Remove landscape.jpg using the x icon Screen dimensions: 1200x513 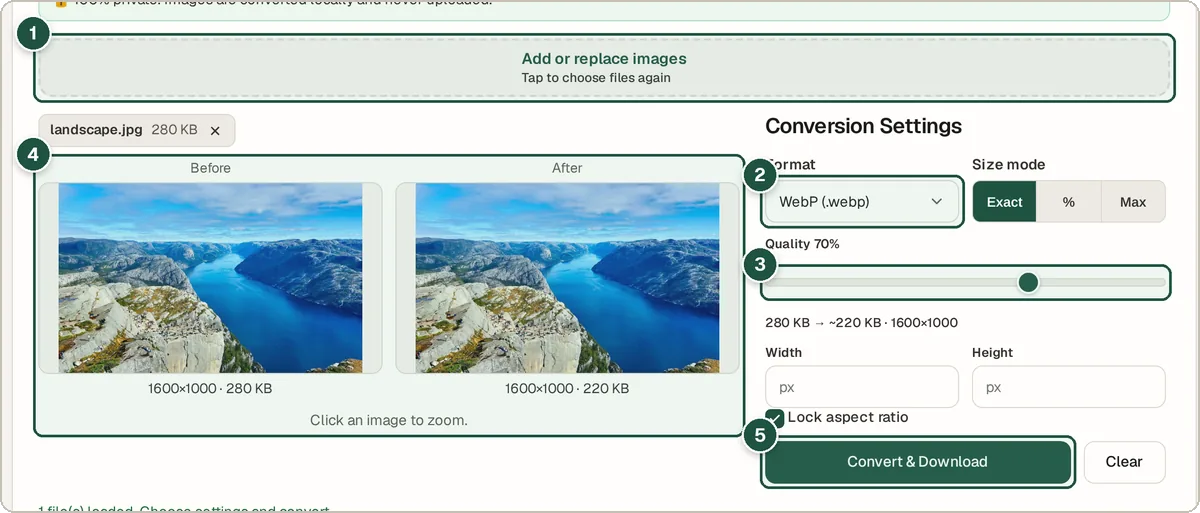(215, 130)
